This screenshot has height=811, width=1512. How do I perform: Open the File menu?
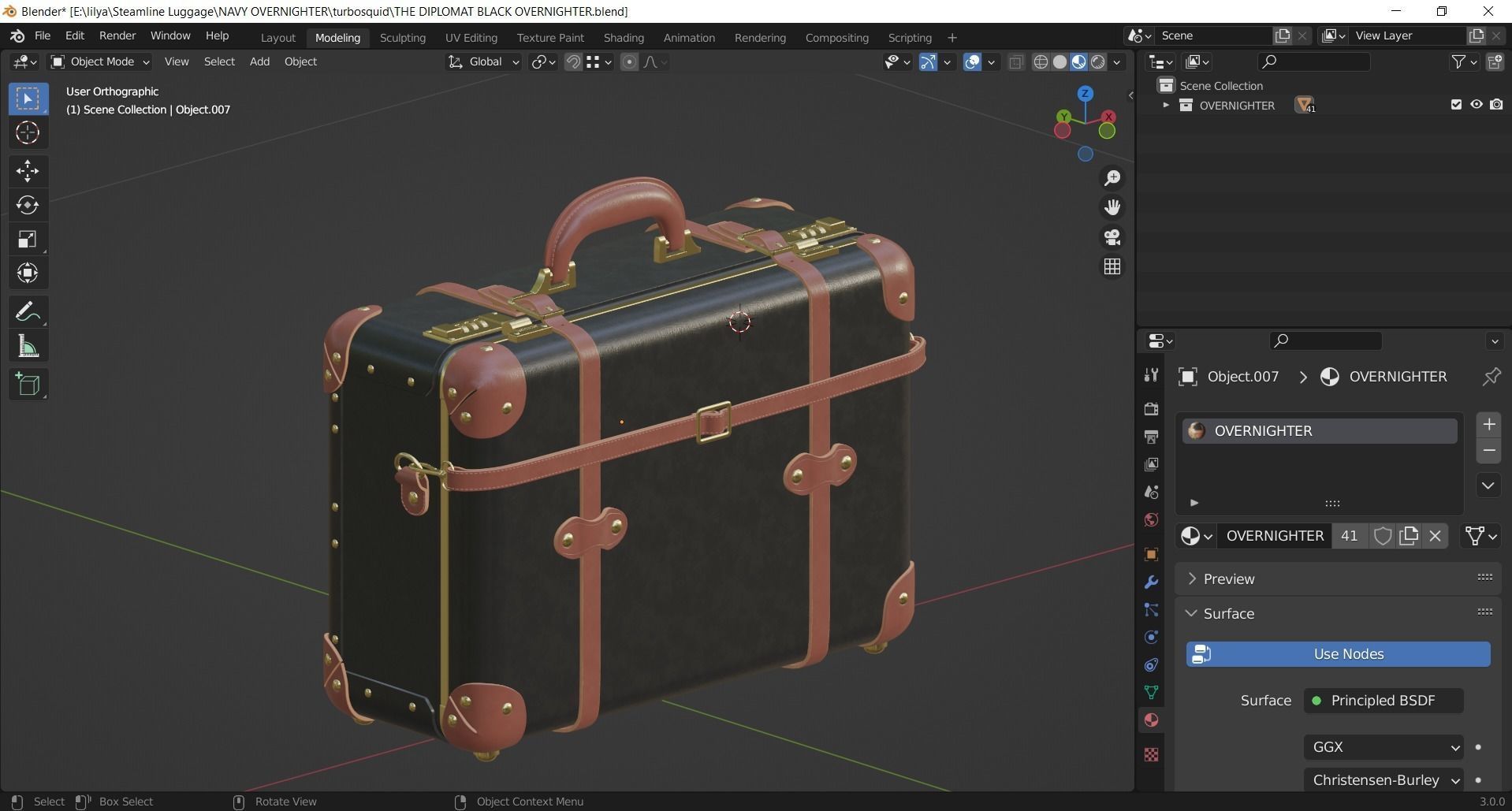pyautogui.click(x=43, y=36)
